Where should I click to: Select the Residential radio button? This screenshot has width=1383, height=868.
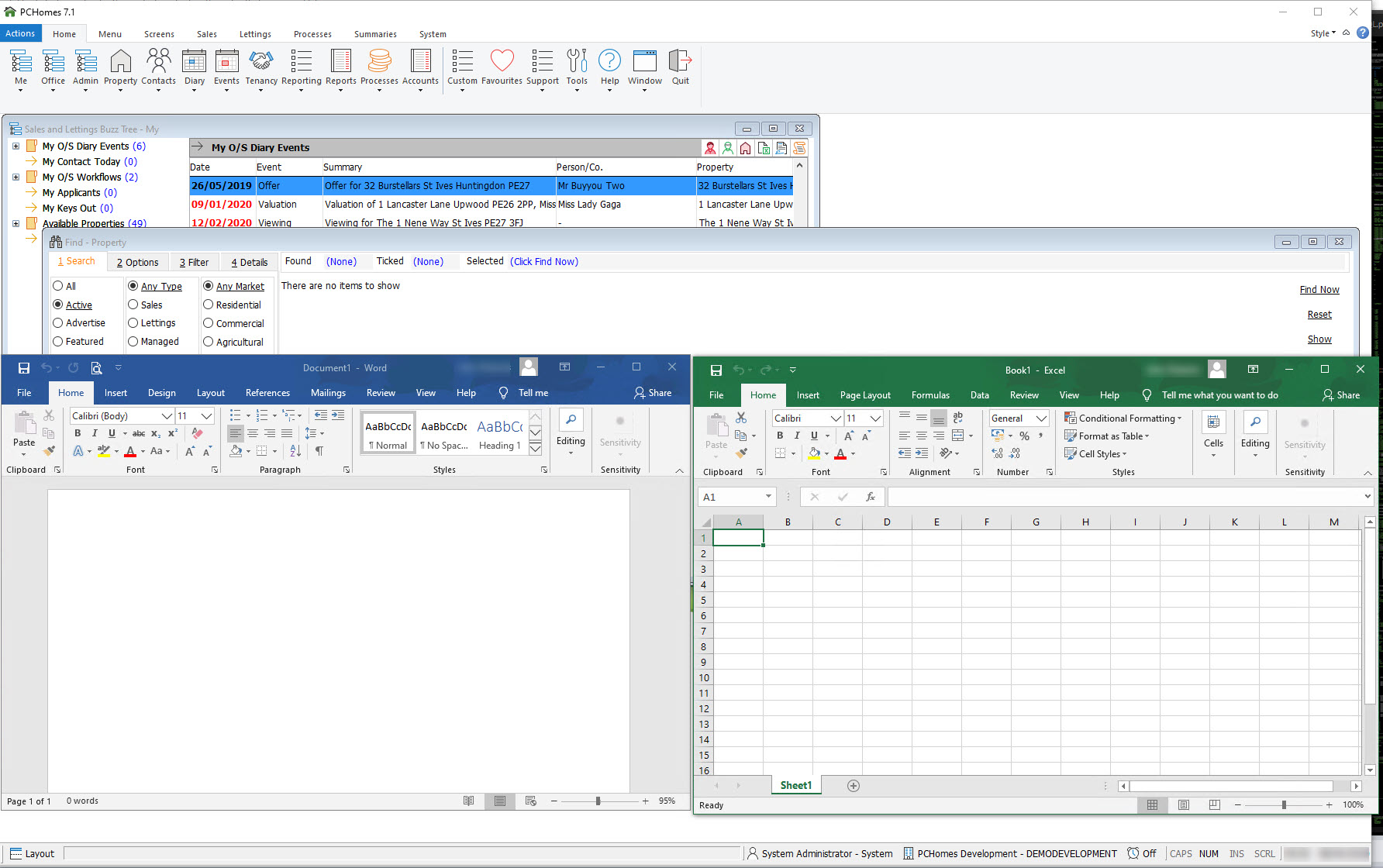point(209,305)
